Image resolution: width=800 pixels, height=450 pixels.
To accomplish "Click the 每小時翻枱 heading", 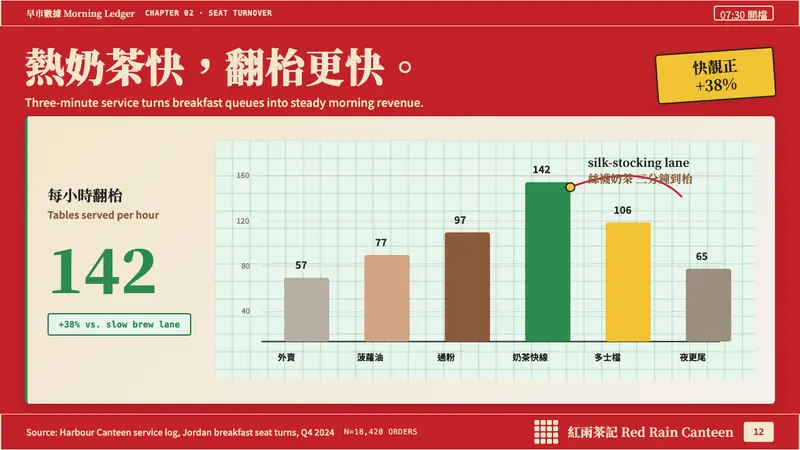I will click(x=85, y=195).
